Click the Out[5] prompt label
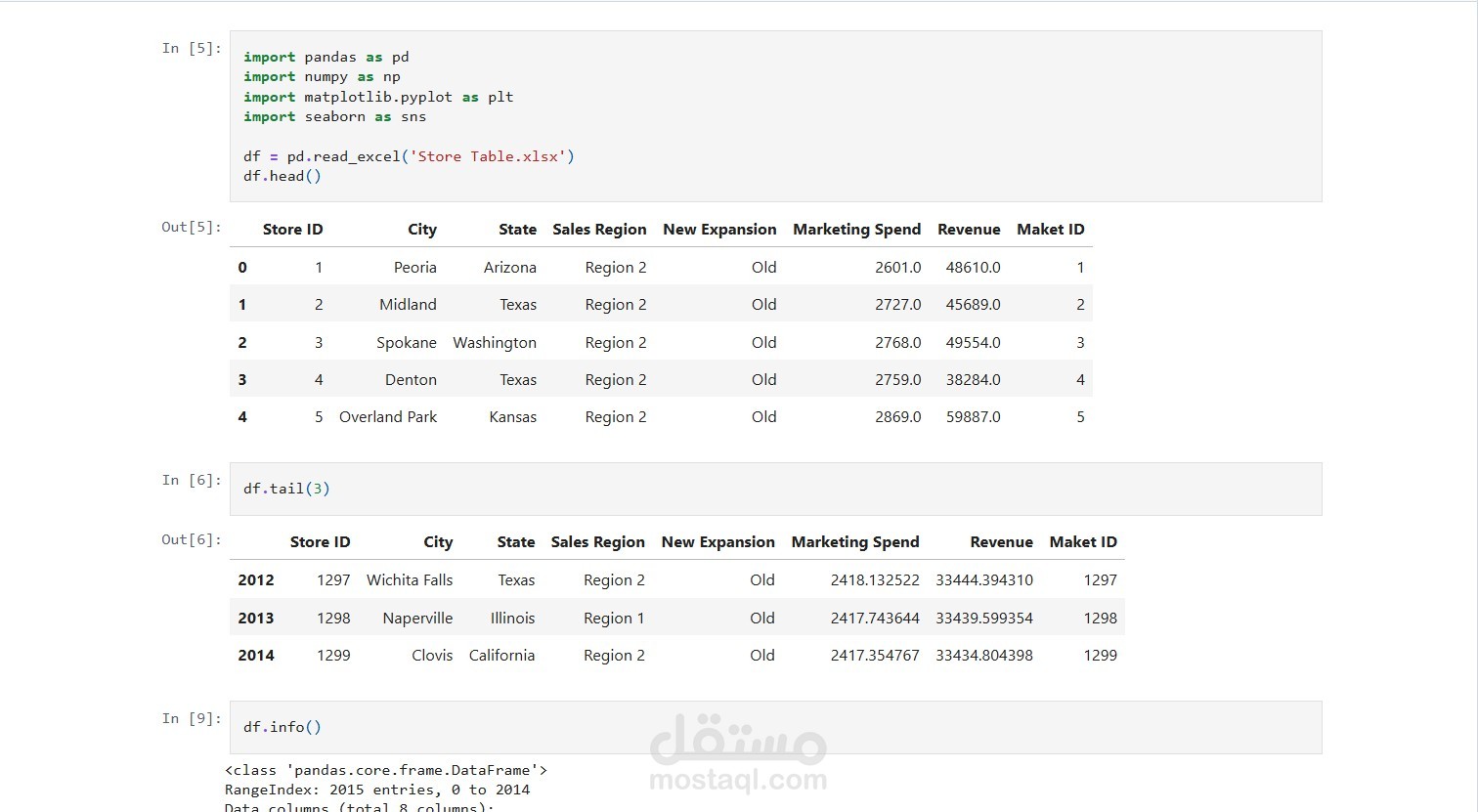 pos(190,227)
